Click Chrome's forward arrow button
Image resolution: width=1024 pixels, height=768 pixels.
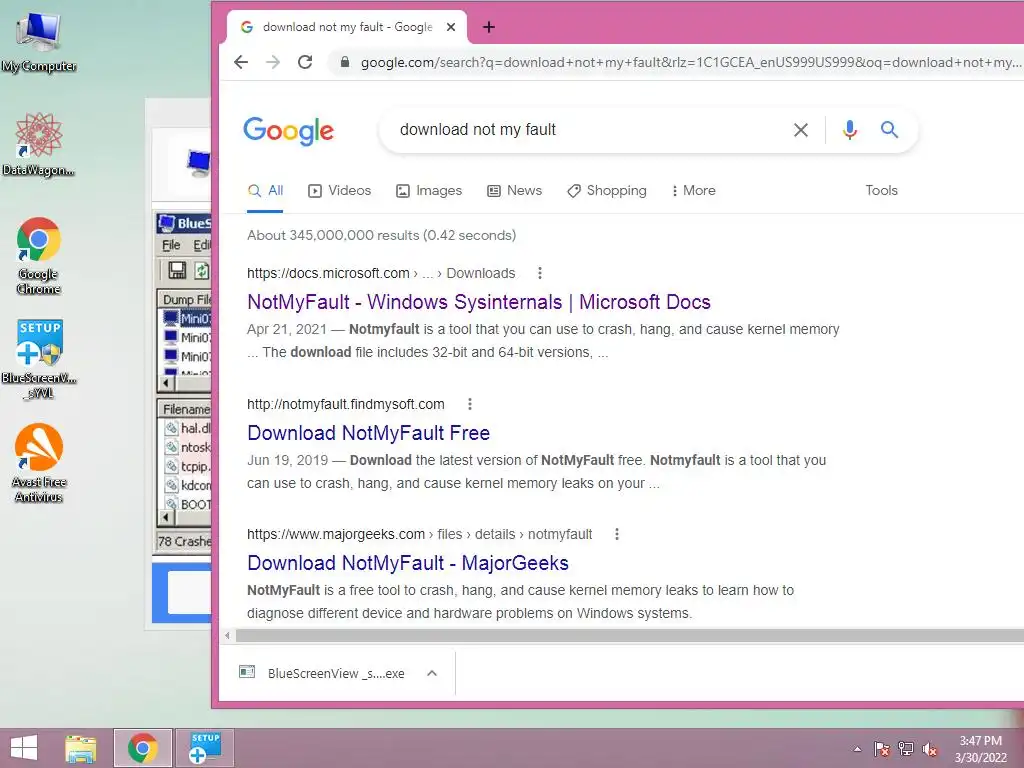273,62
